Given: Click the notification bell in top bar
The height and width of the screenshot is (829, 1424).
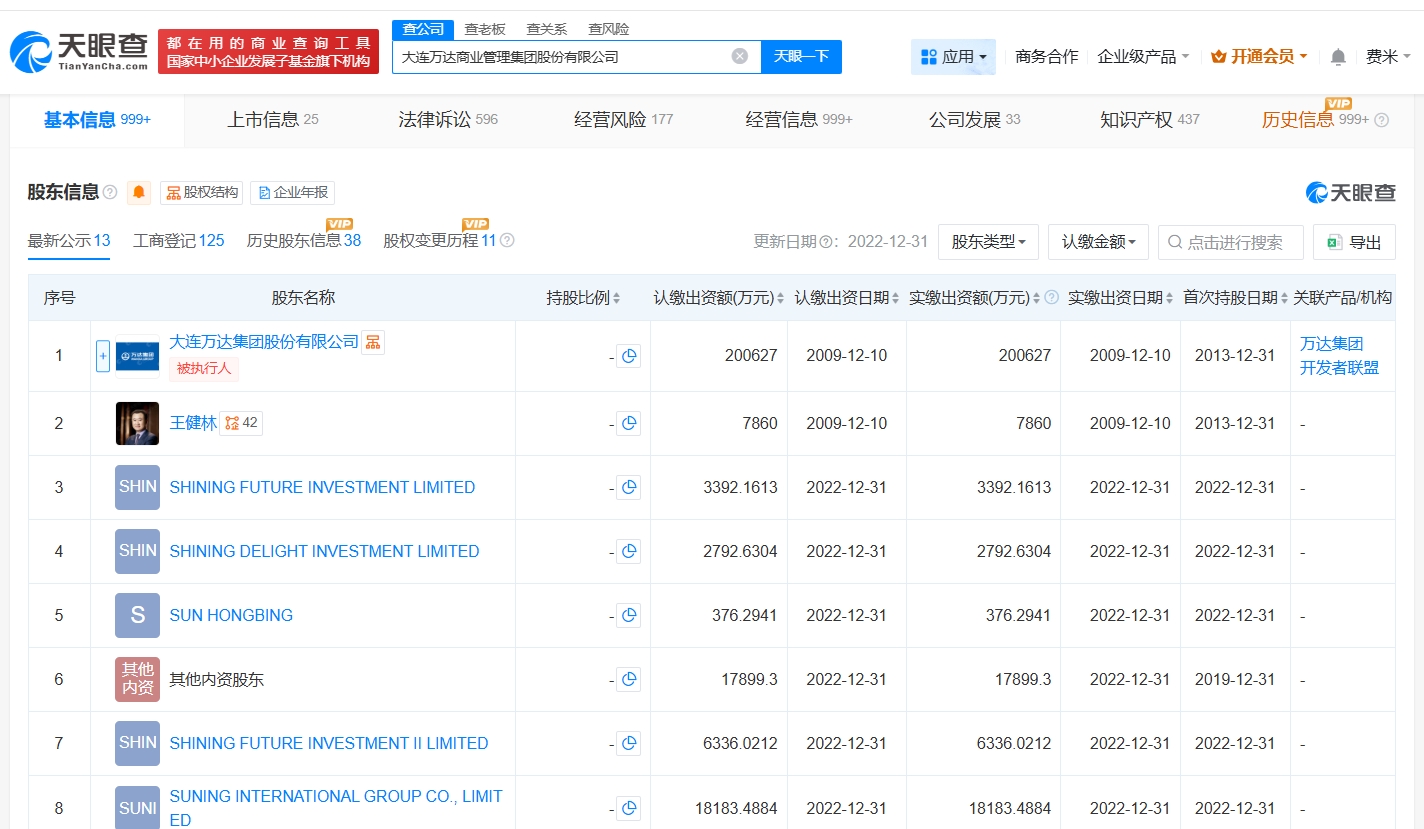Looking at the screenshot, I should point(1338,57).
